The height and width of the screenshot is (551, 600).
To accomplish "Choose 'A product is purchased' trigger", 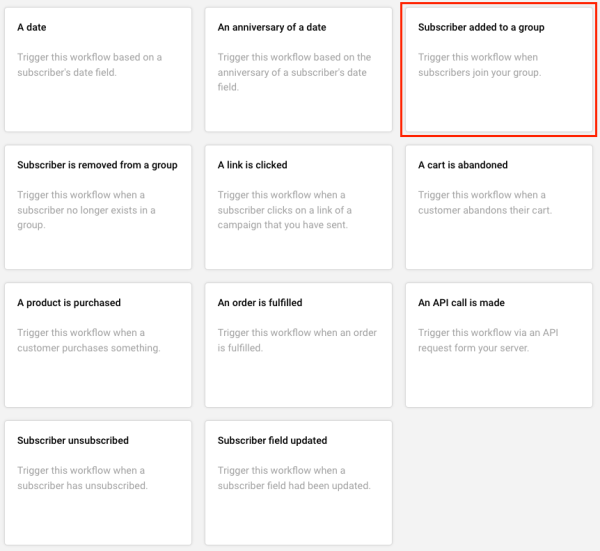I will pyautogui.click(x=98, y=345).
